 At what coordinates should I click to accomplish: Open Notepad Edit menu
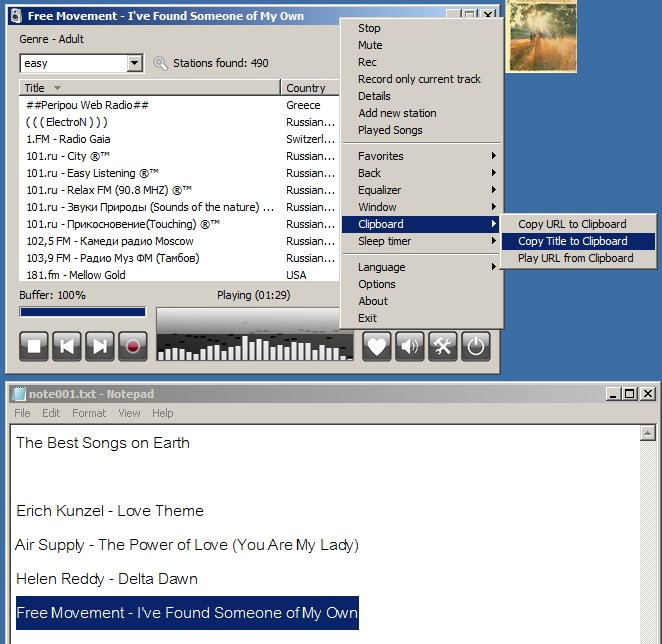[51, 413]
